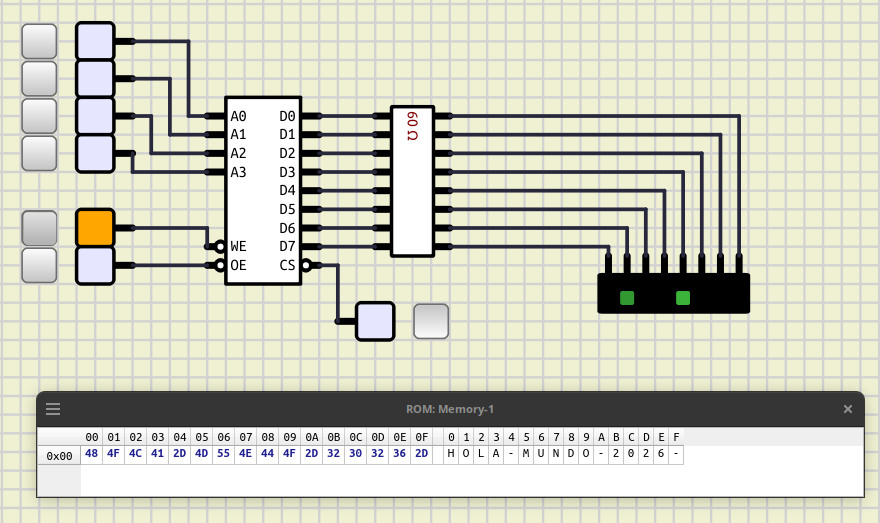Click the 0F column header in table
880x523 pixels.
pyautogui.click(x=421, y=437)
